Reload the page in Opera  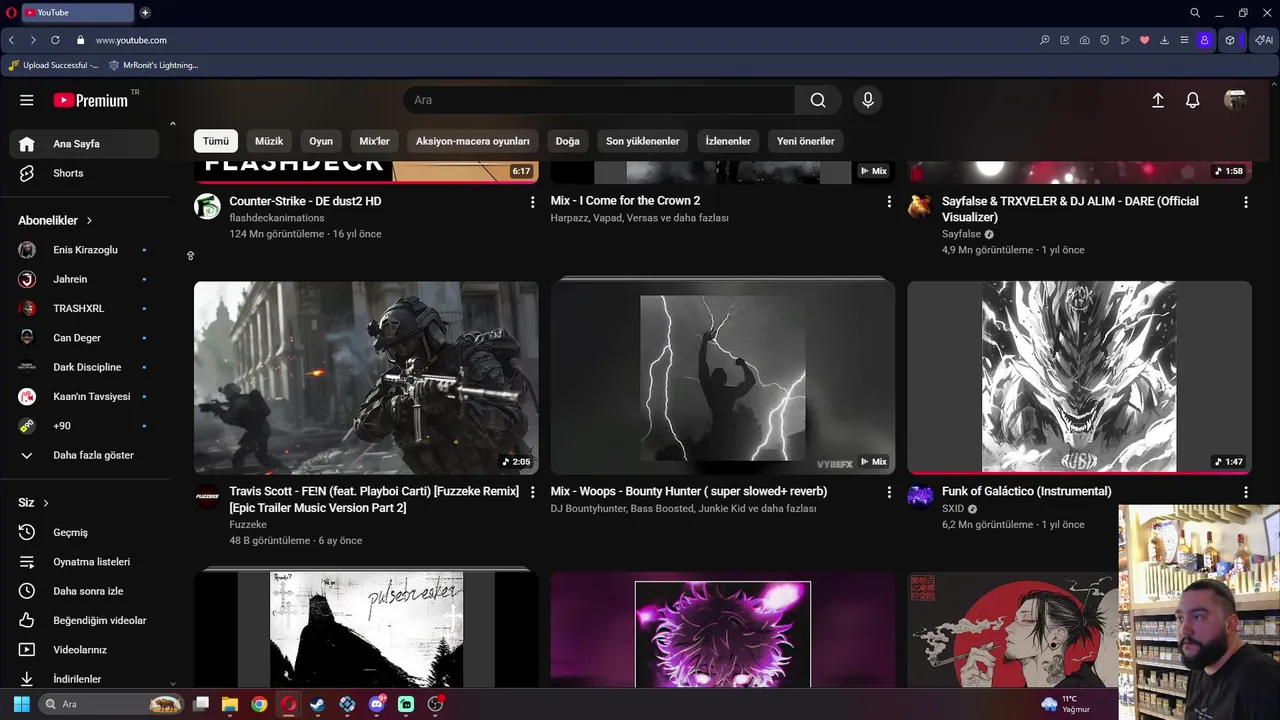(55, 40)
